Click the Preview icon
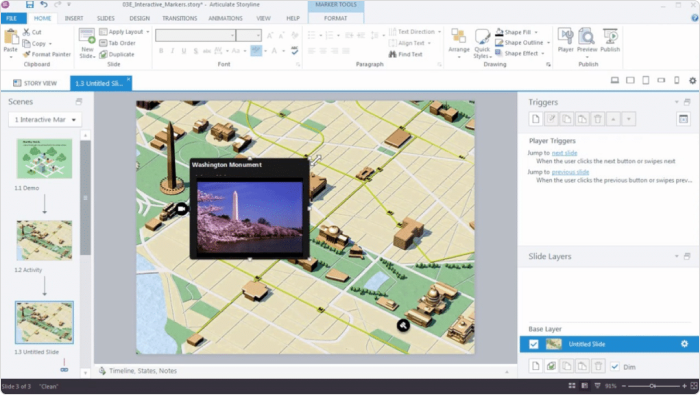Viewport: 700px width, 395px height. 587,37
